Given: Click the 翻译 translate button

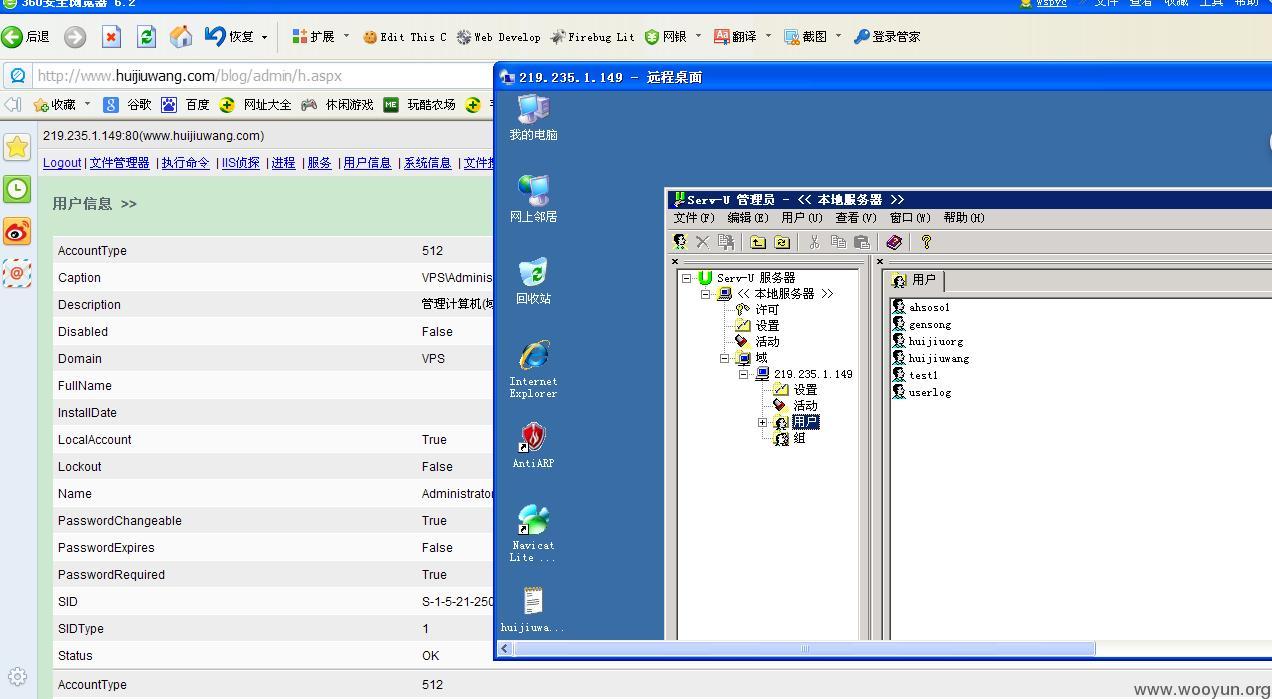Looking at the screenshot, I should point(735,37).
